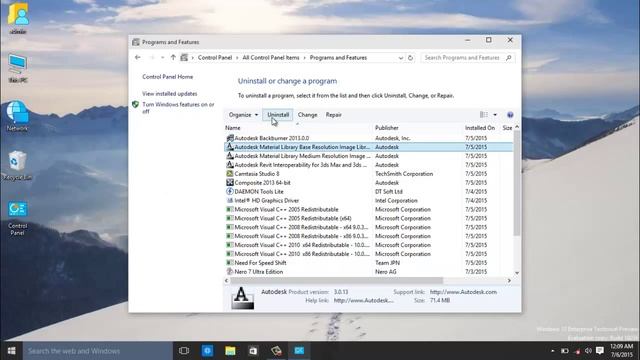This screenshot has height=360, width=640.
Task: Show hidden system tray icons
Action: [x=553, y=351]
